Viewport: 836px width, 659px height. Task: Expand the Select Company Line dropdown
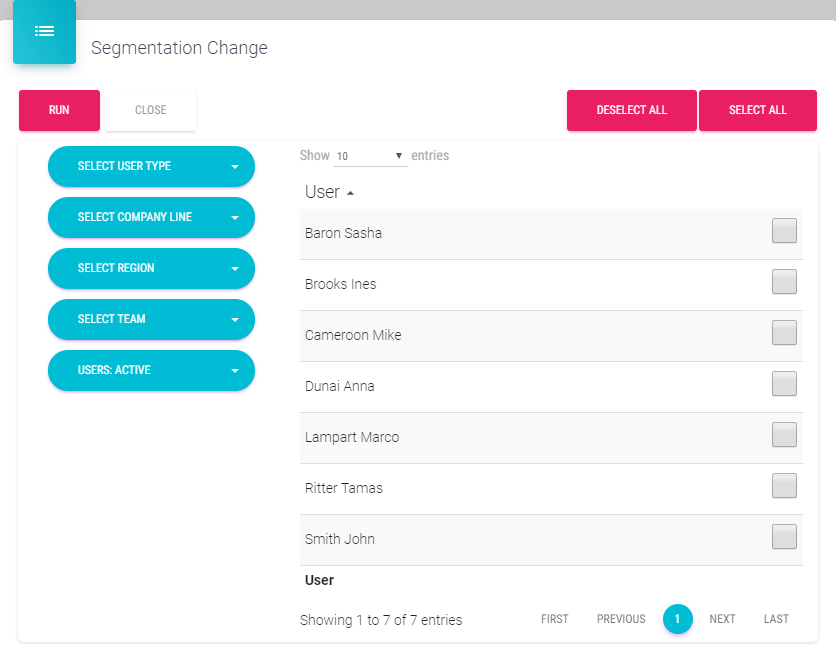pos(151,217)
